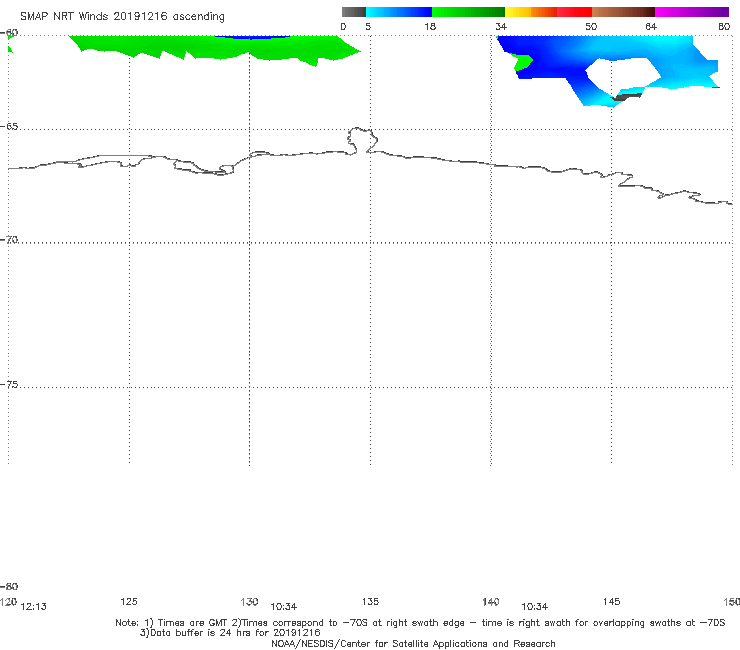Click the longitude label '135'
This screenshot has width=740, height=650.
(370, 601)
